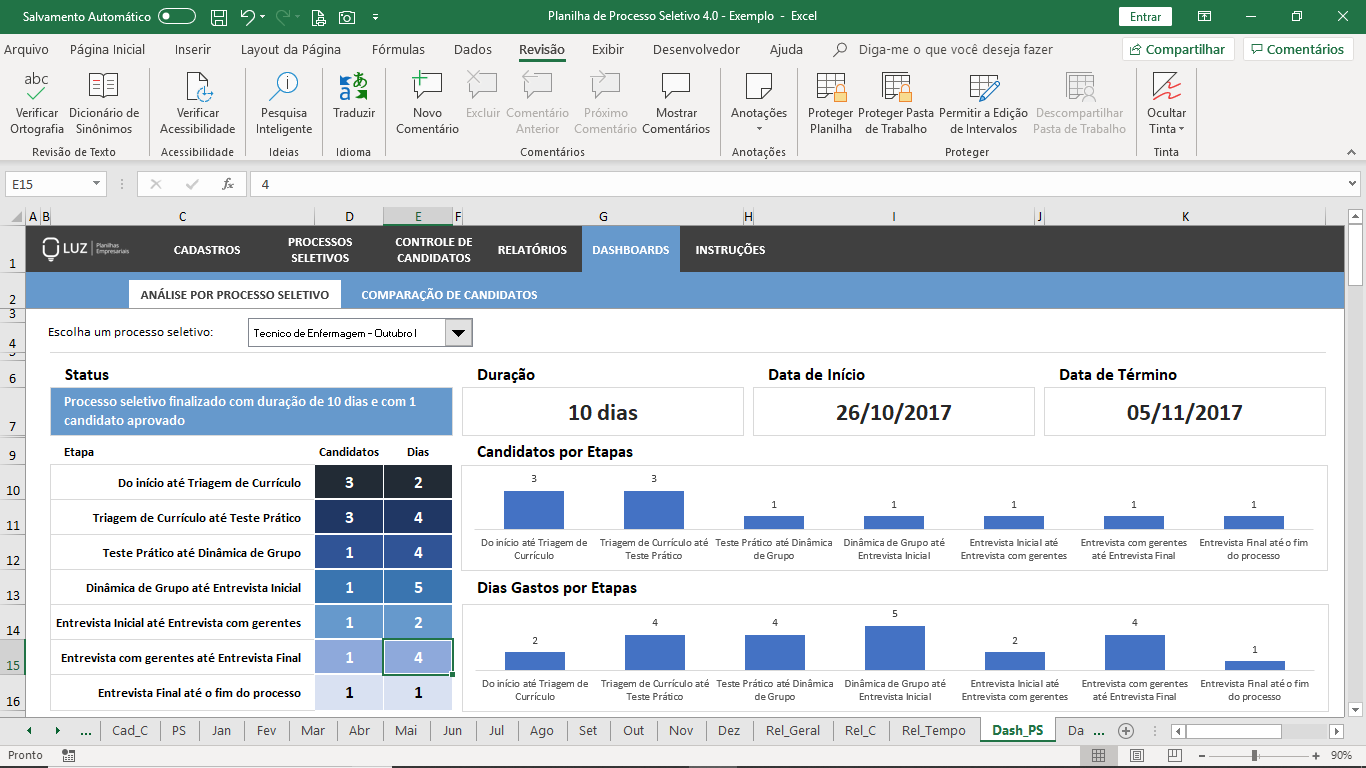The image size is (1366, 768).
Task: Click the zoom slider handle
Action: 1254,756
